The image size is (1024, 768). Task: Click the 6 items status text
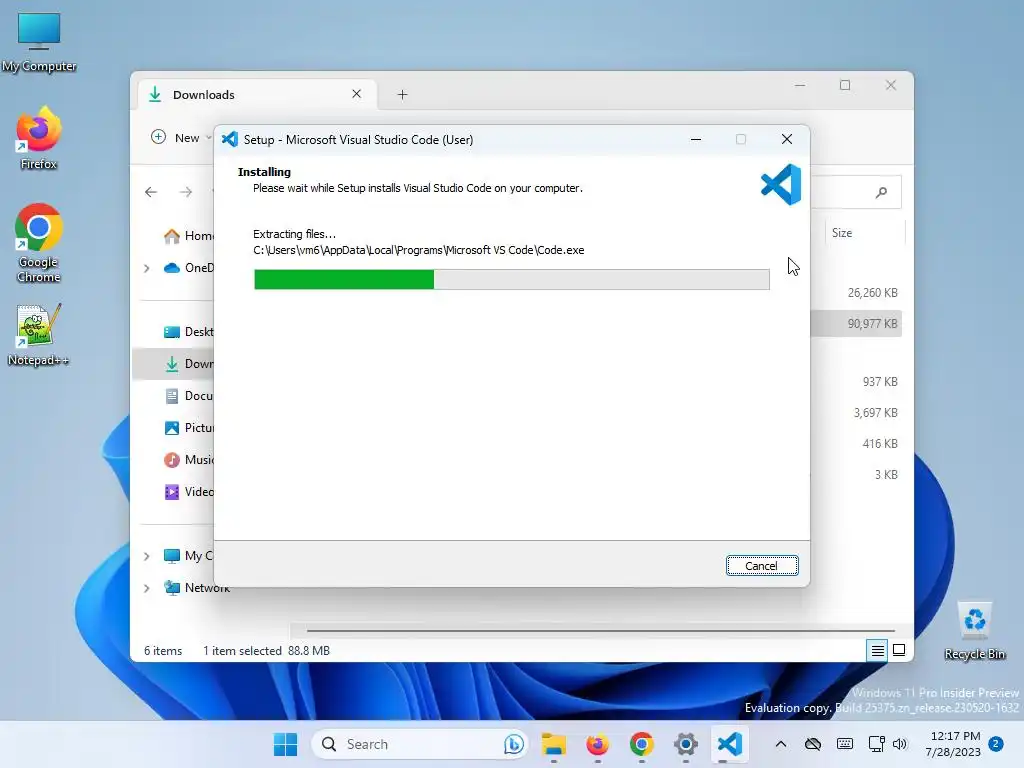[x=163, y=650]
